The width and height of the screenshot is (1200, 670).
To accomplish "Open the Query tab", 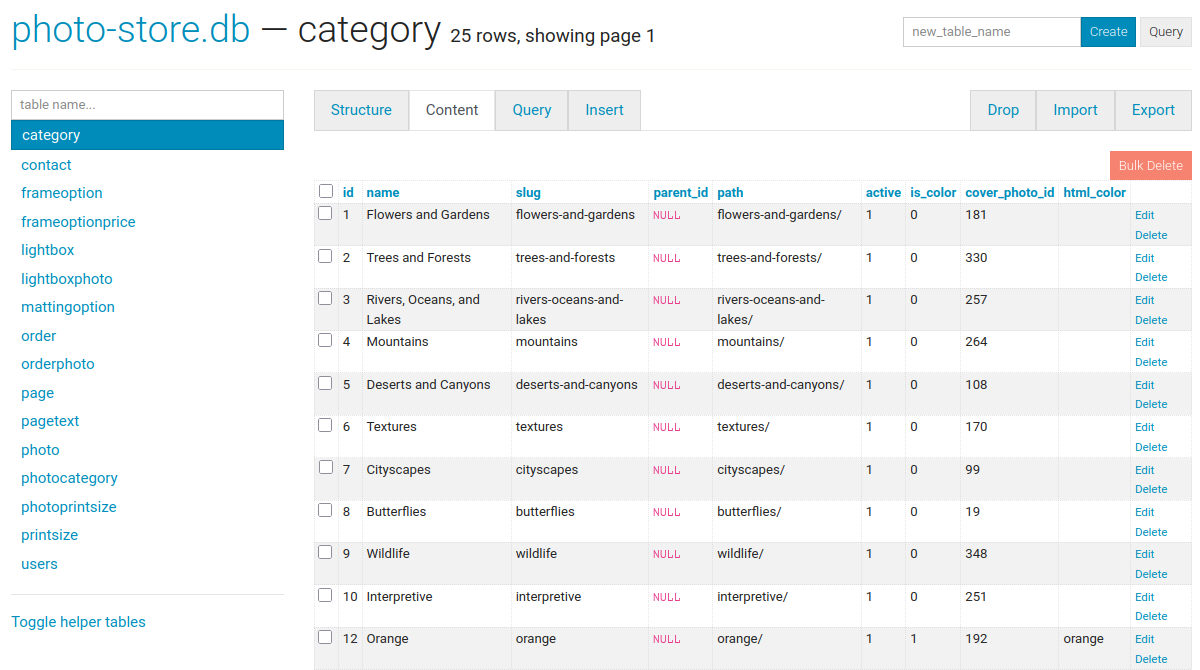I will pos(531,110).
